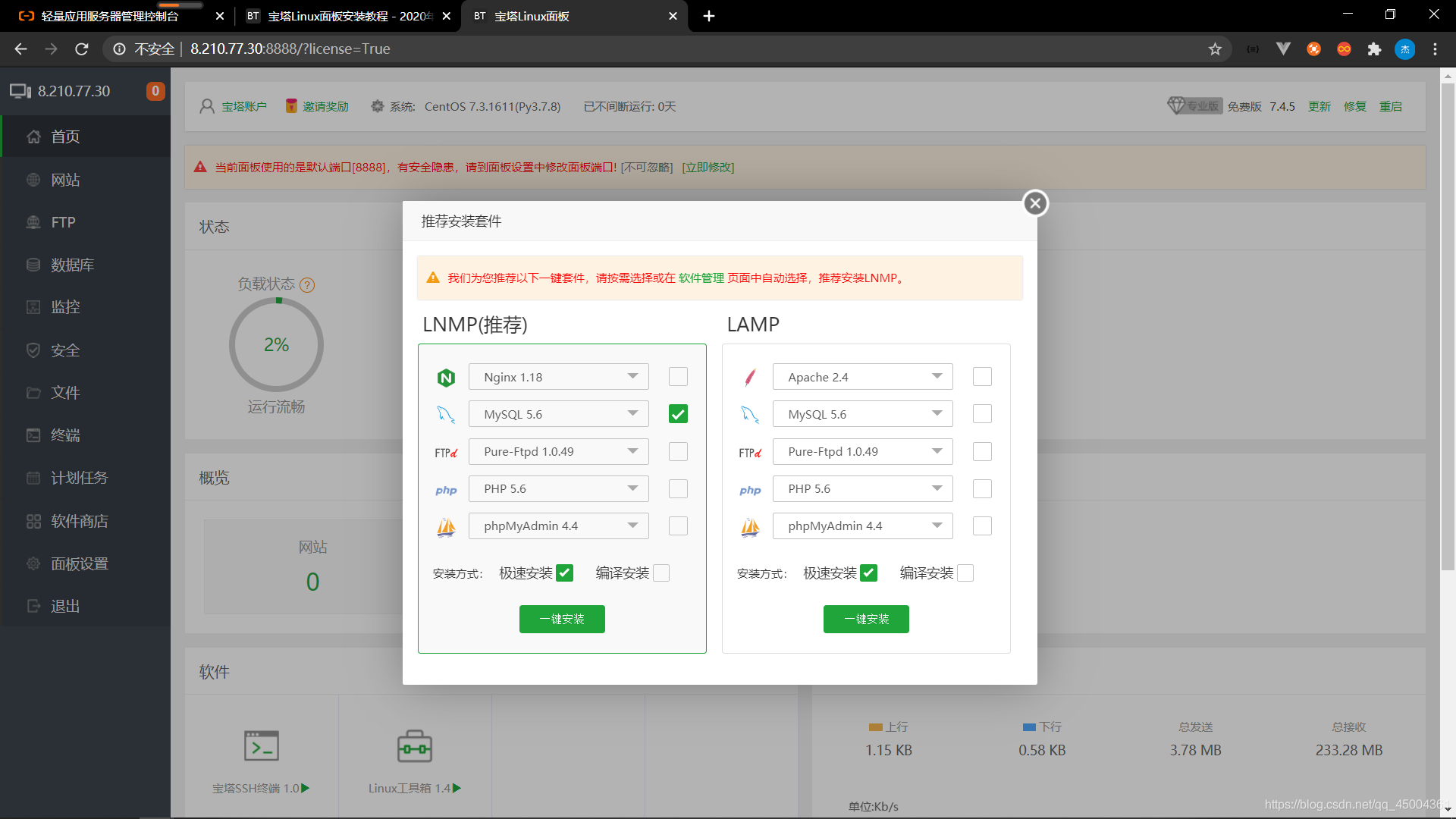The height and width of the screenshot is (819, 1456).
Task: Open the LNMP Pure-Ftpd 1.0.49 dropdown
Action: [x=559, y=452]
